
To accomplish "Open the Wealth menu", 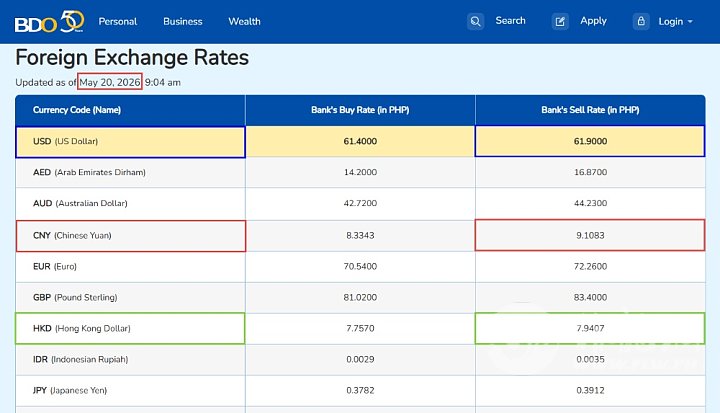I will tap(244, 22).
